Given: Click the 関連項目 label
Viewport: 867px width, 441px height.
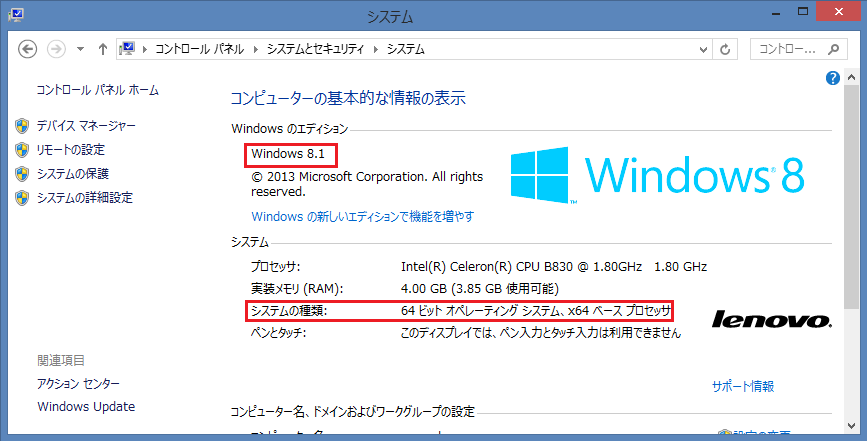Looking at the screenshot, I should pyautogui.click(x=61, y=361).
